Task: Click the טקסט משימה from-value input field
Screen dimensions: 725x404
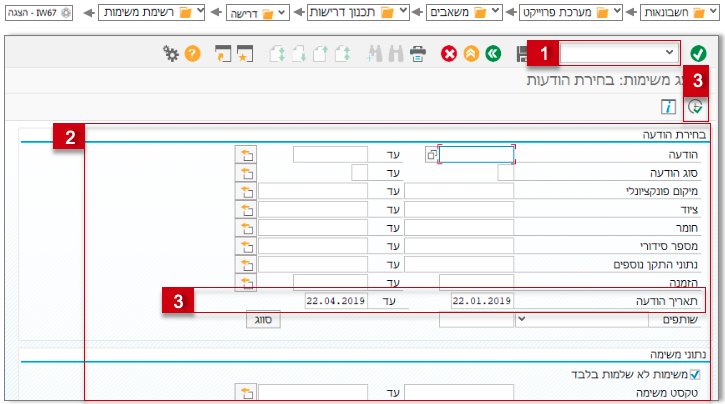Action: (459, 392)
